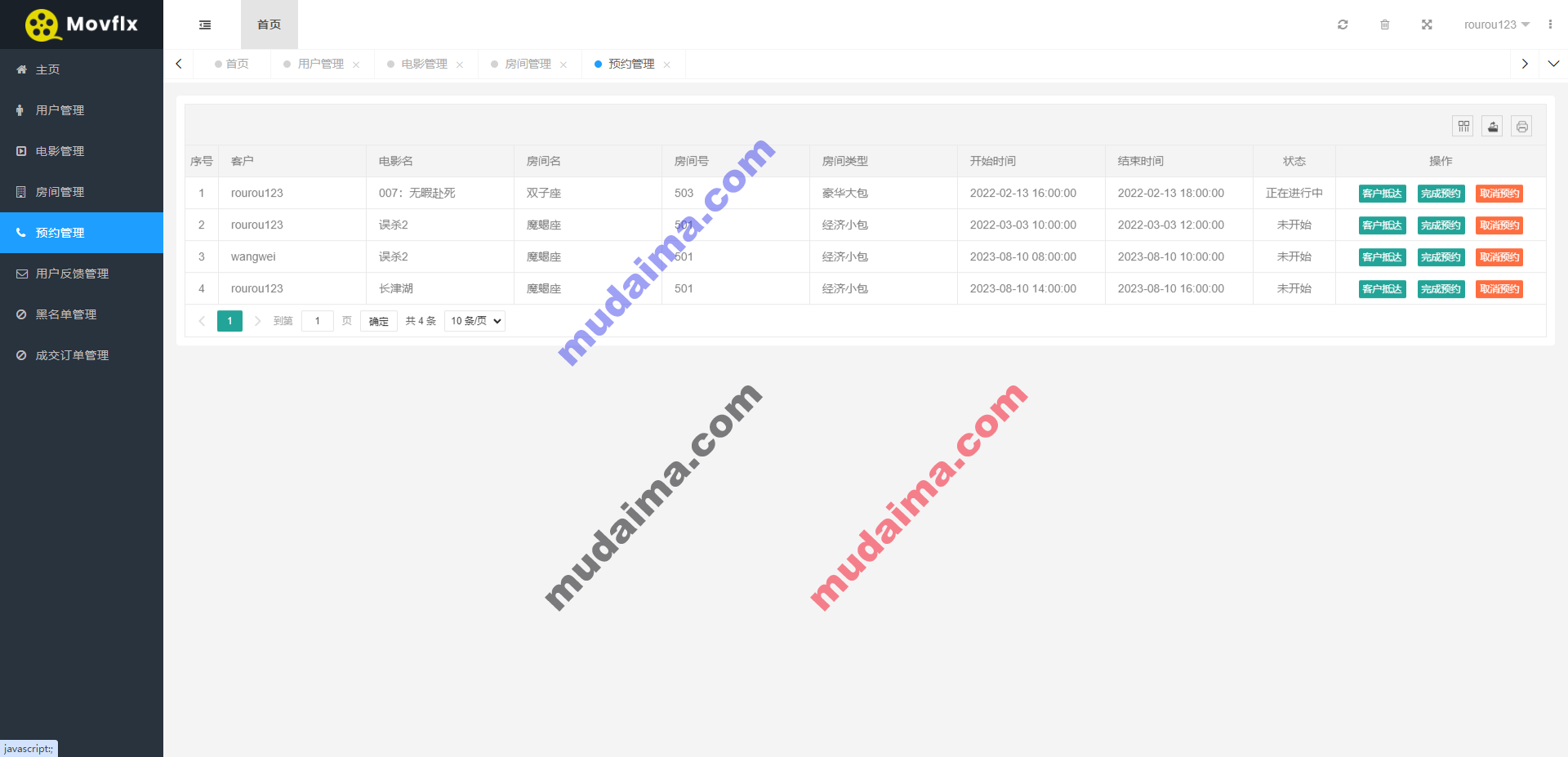Click 取消预约 for wangwei's booking
1568x757 pixels.
1499,257
